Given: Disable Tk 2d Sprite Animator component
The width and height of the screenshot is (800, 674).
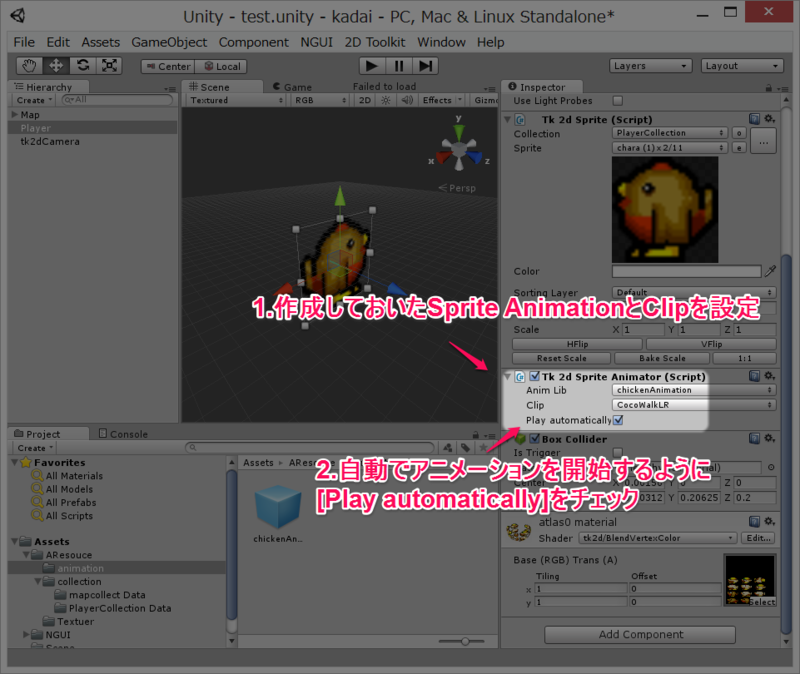Looking at the screenshot, I should [x=535, y=376].
